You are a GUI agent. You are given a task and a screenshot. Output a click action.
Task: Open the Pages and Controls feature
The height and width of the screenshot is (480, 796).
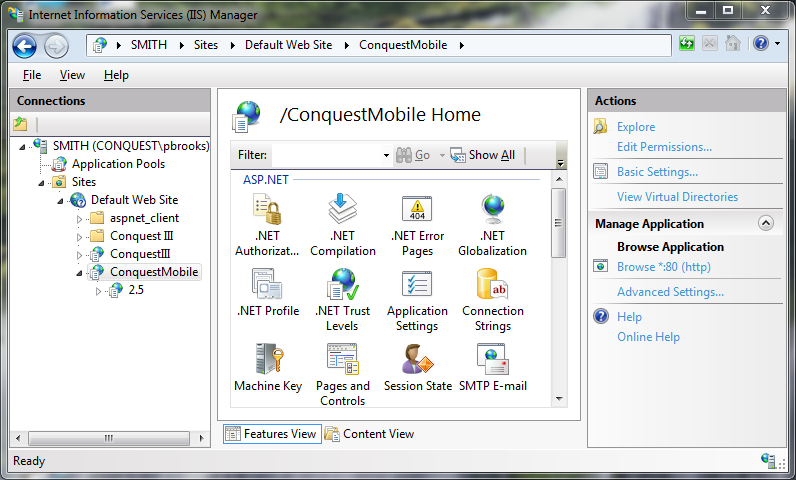(343, 374)
